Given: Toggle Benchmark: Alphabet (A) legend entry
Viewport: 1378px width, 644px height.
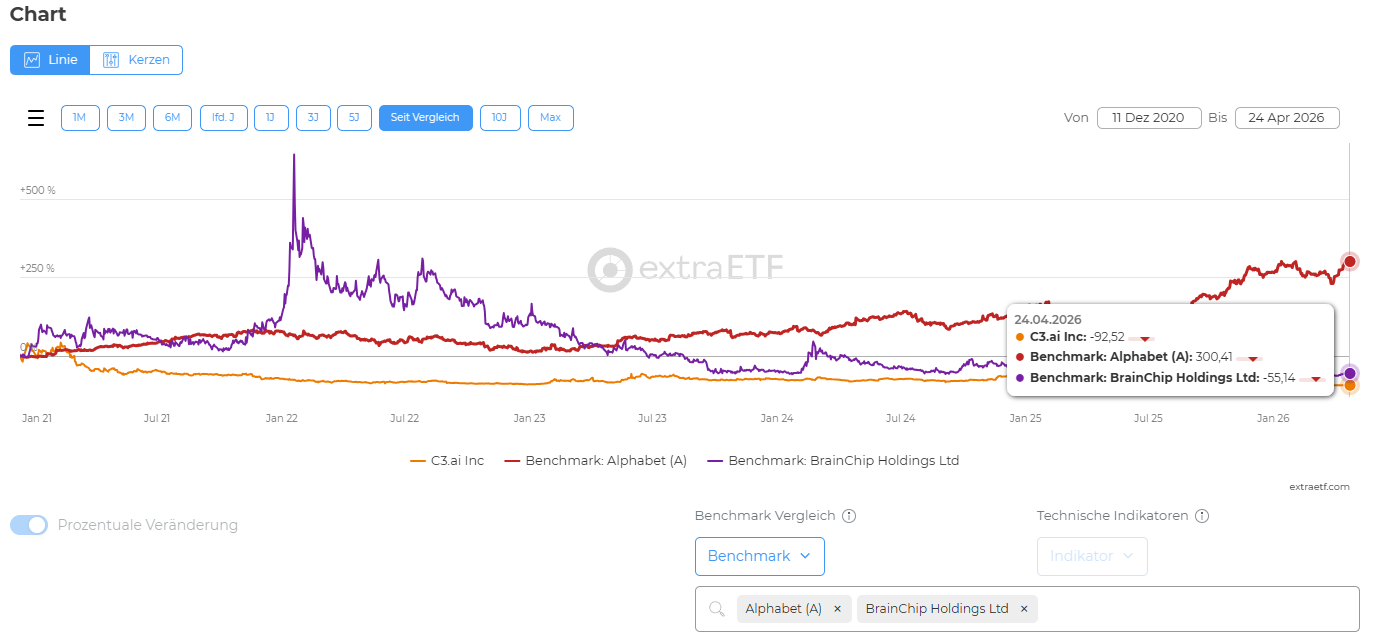Looking at the screenshot, I should click(595, 461).
